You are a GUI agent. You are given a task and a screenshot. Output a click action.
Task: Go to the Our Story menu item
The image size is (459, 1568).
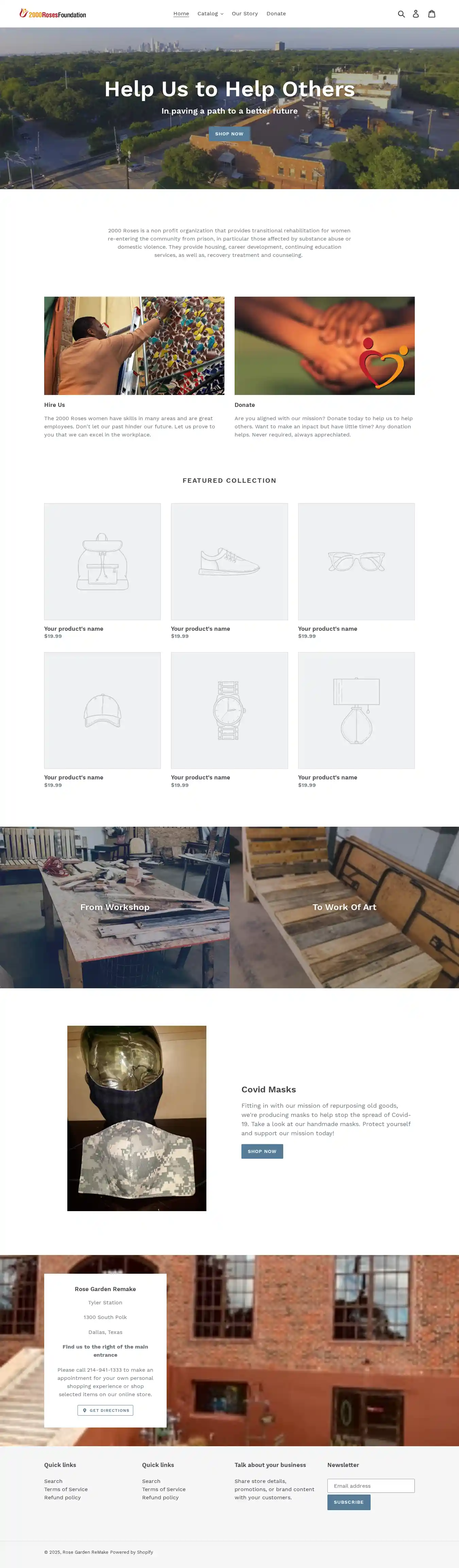coord(244,13)
